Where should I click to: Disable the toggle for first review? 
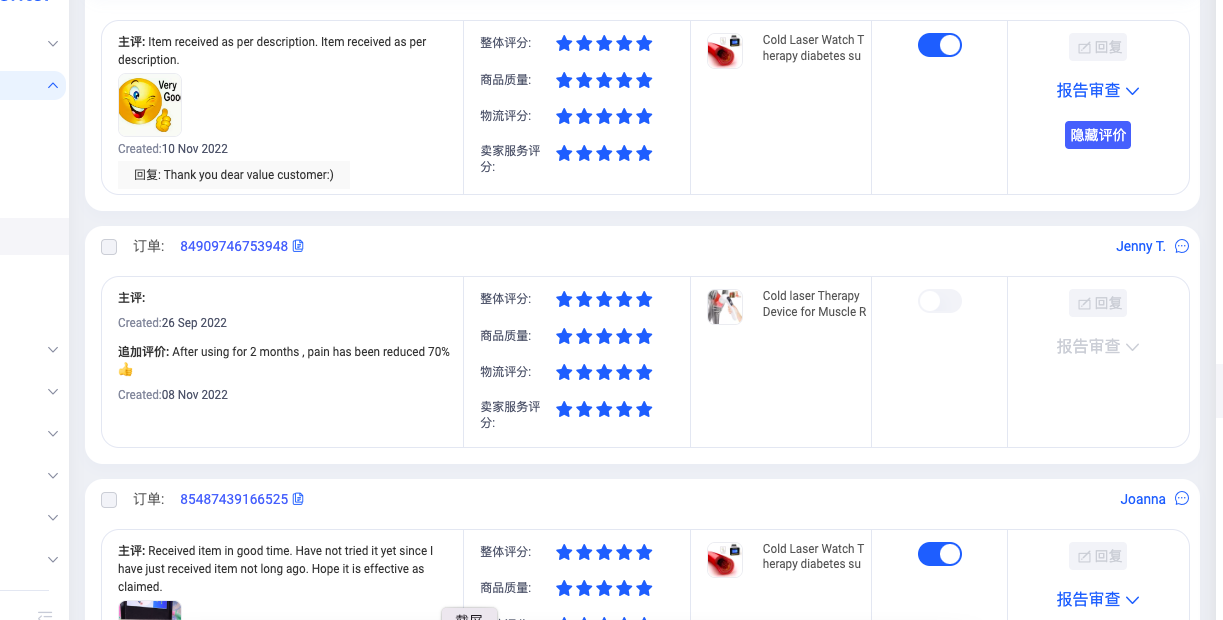tap(940, 45)
